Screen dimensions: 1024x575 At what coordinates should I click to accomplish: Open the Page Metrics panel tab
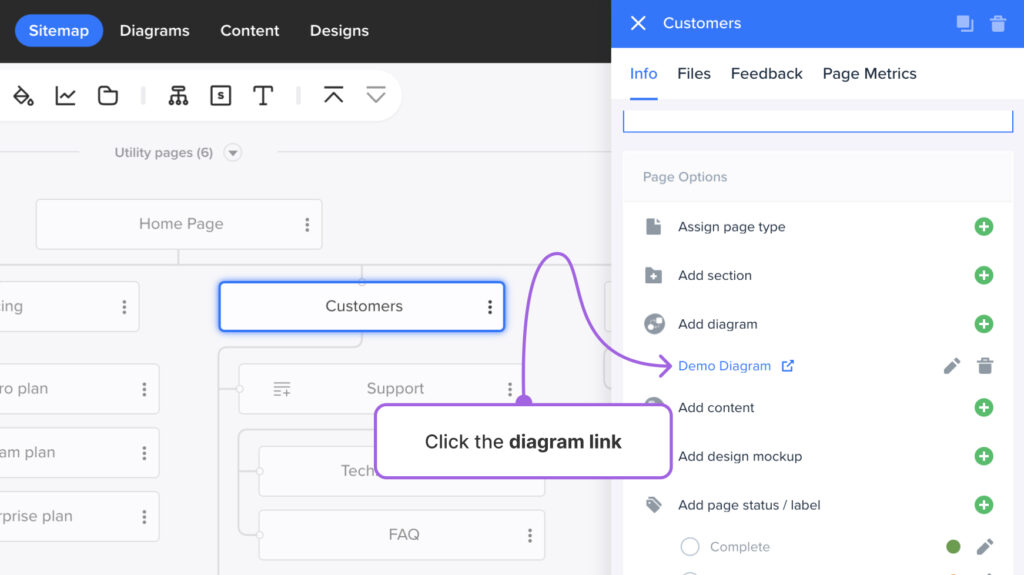[869, 74]
